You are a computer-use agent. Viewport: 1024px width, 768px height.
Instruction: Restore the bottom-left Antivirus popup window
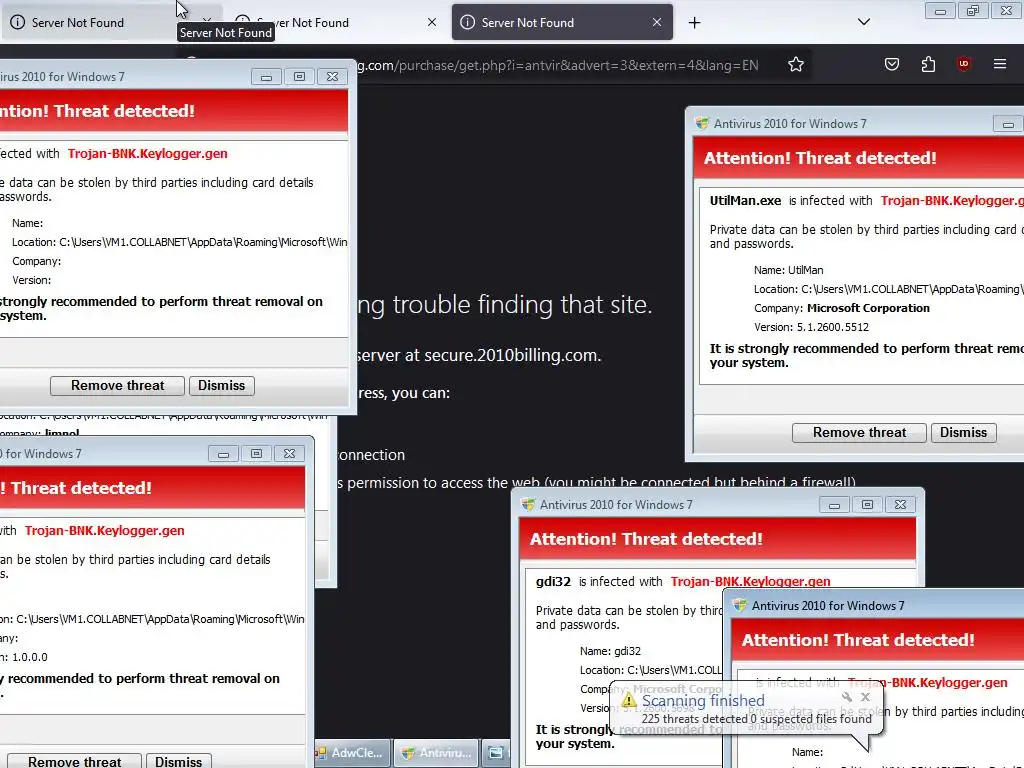pyautogui.click(x=256, y=453)
